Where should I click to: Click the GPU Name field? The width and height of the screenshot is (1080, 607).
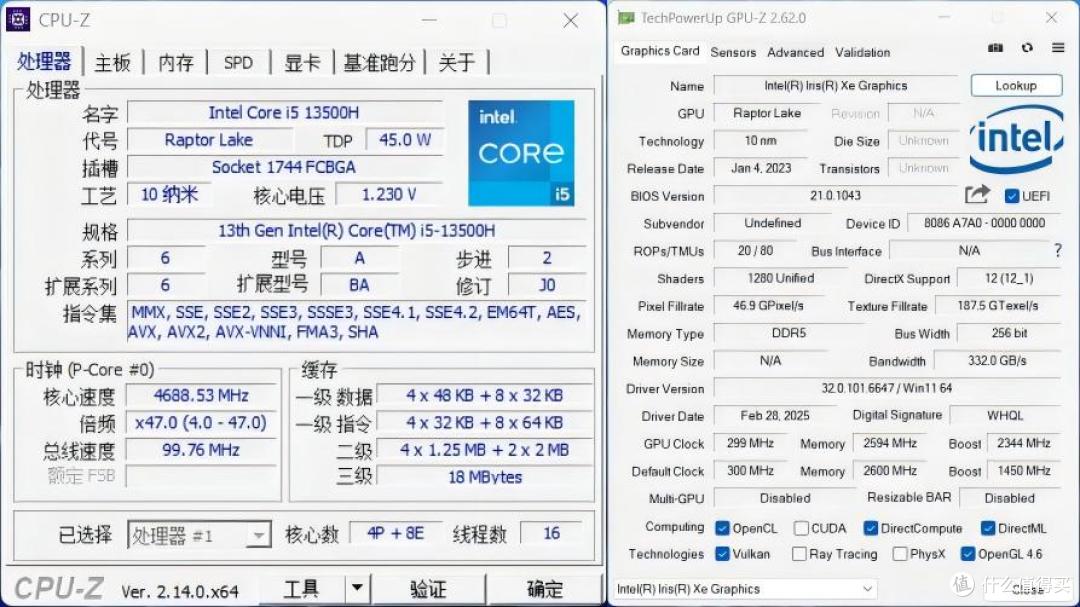tap(835, 85)
